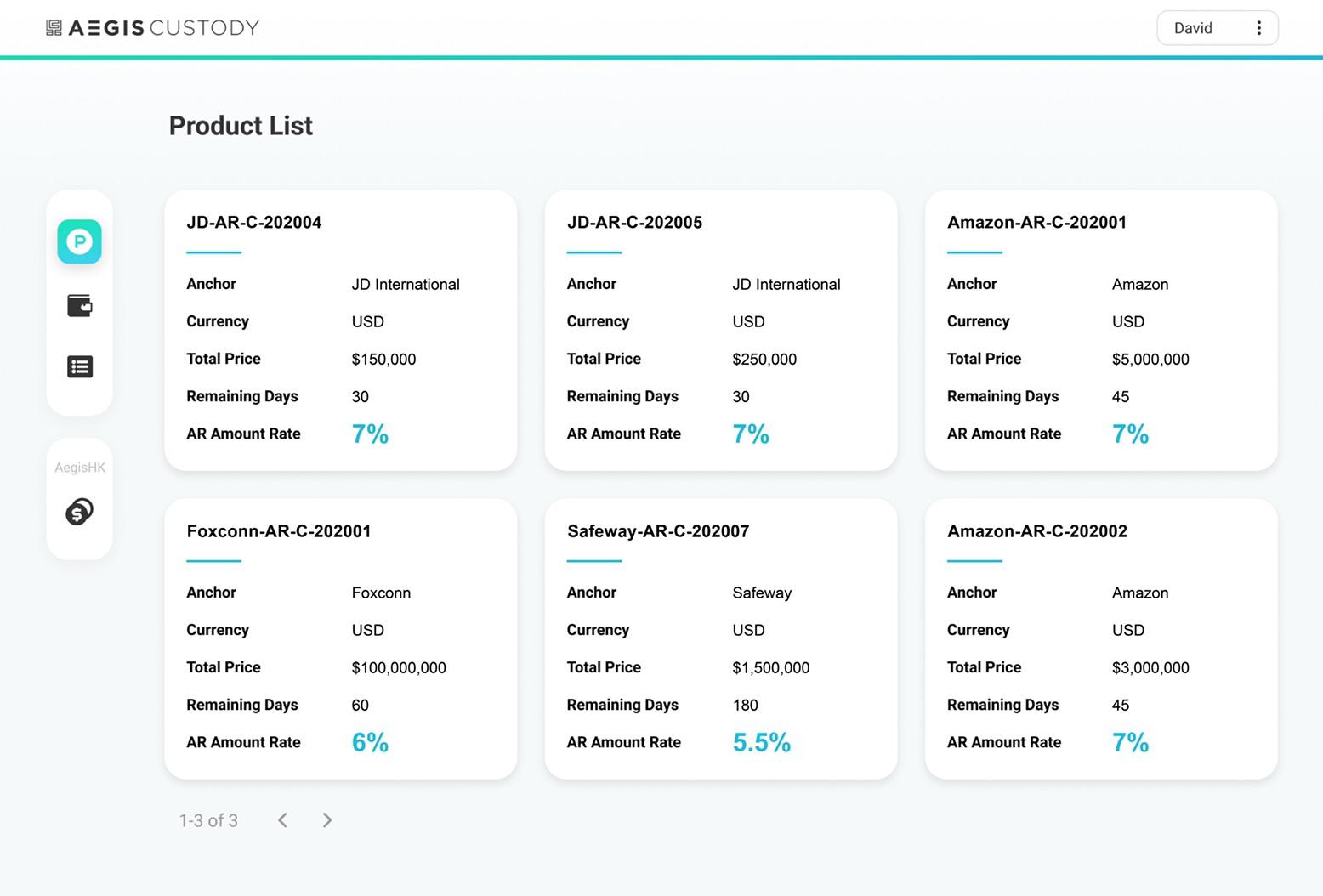Open the Products sidebar icon (P)
1323x896 pixels.
tap(79, 241)
